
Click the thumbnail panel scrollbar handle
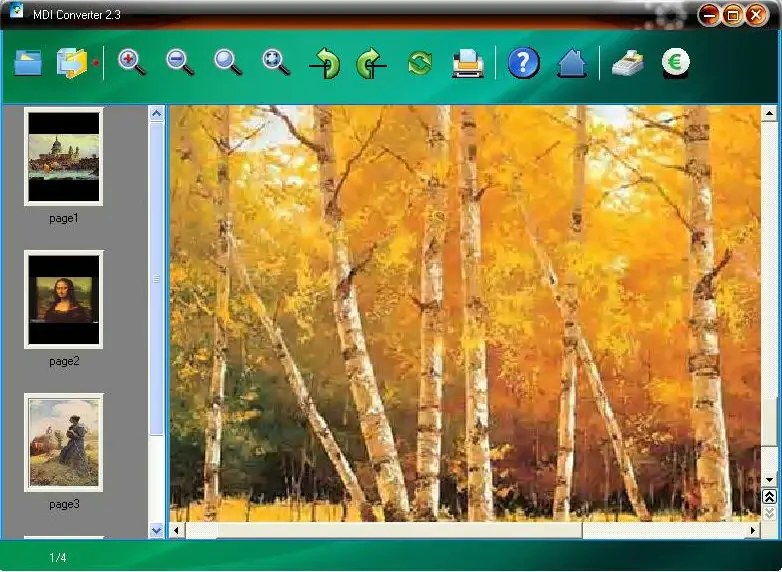pos(157,278)
